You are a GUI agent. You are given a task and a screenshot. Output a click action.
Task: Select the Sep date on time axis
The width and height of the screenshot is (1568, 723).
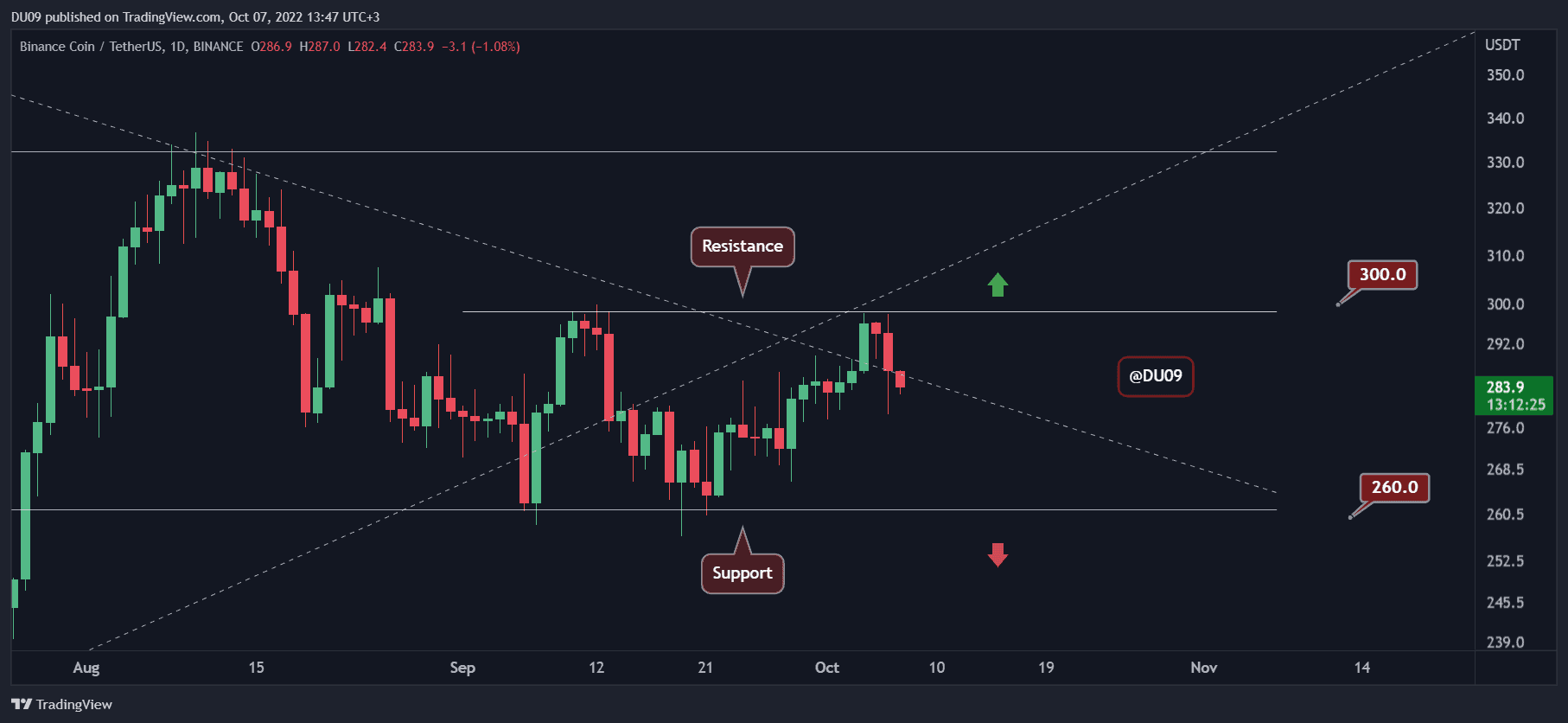462,668
